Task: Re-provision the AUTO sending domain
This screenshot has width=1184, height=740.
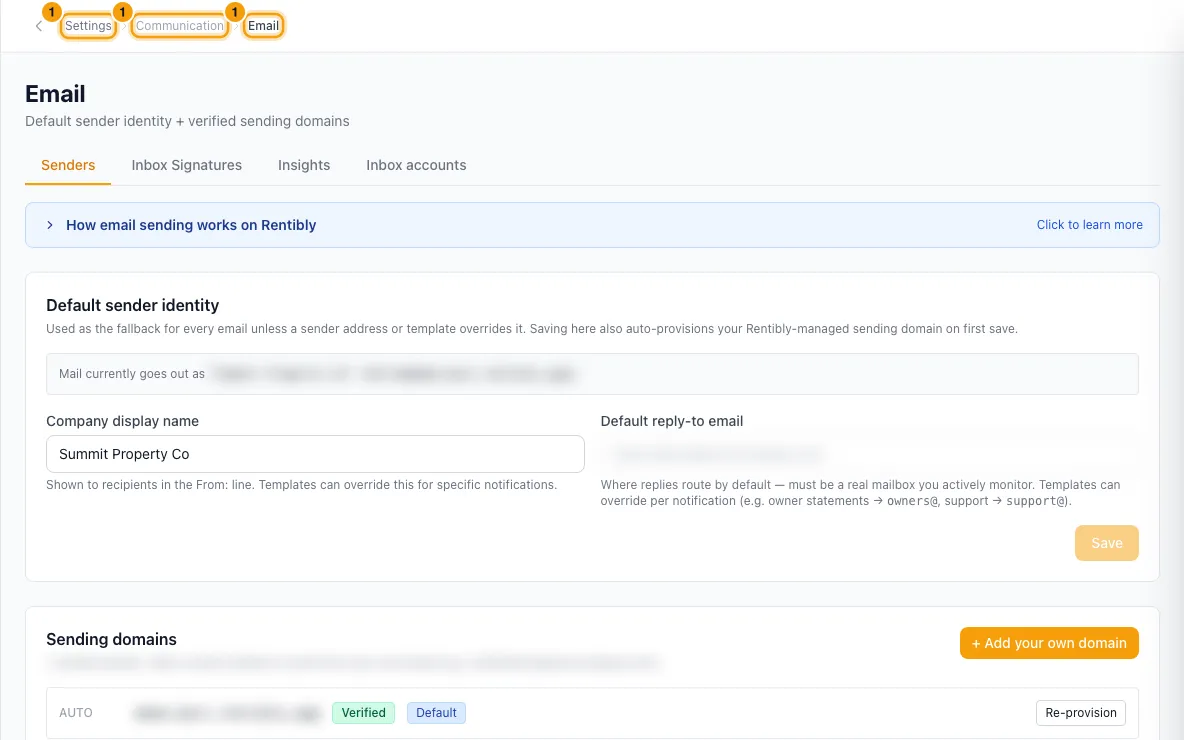Action: (1081, 713)
